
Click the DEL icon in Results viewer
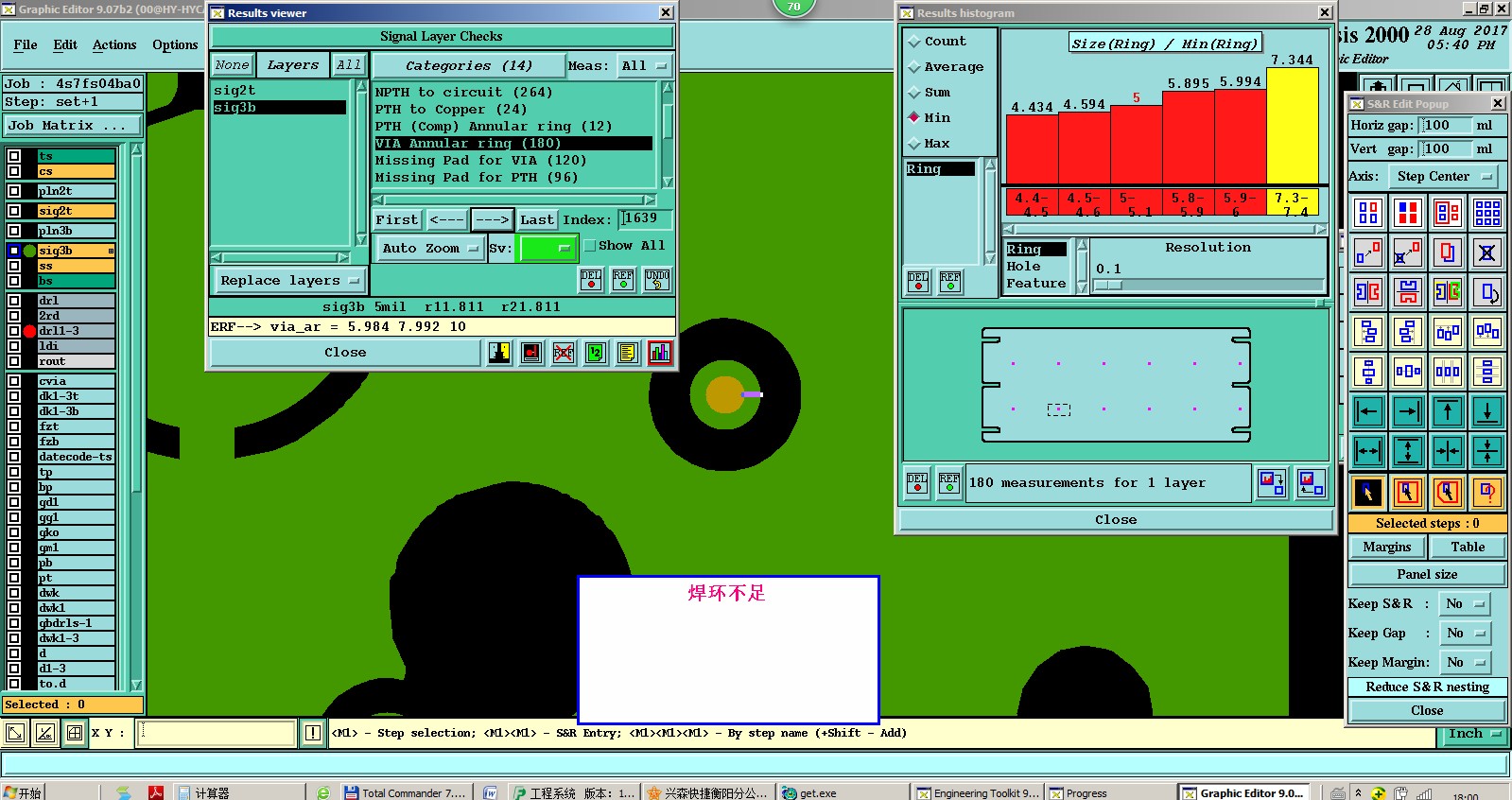(591, 280)
